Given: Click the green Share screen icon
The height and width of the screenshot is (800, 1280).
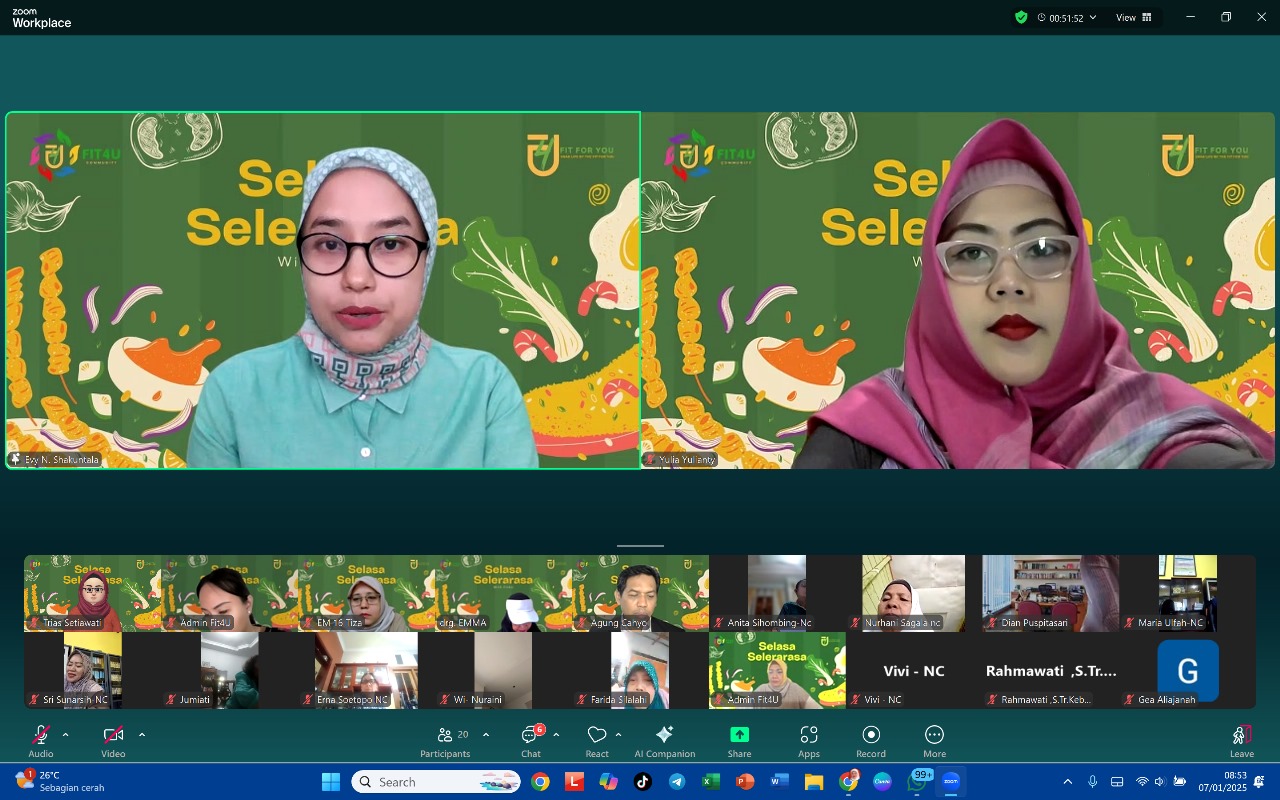Looking at the screenshot, I should [x=739, y=735].
